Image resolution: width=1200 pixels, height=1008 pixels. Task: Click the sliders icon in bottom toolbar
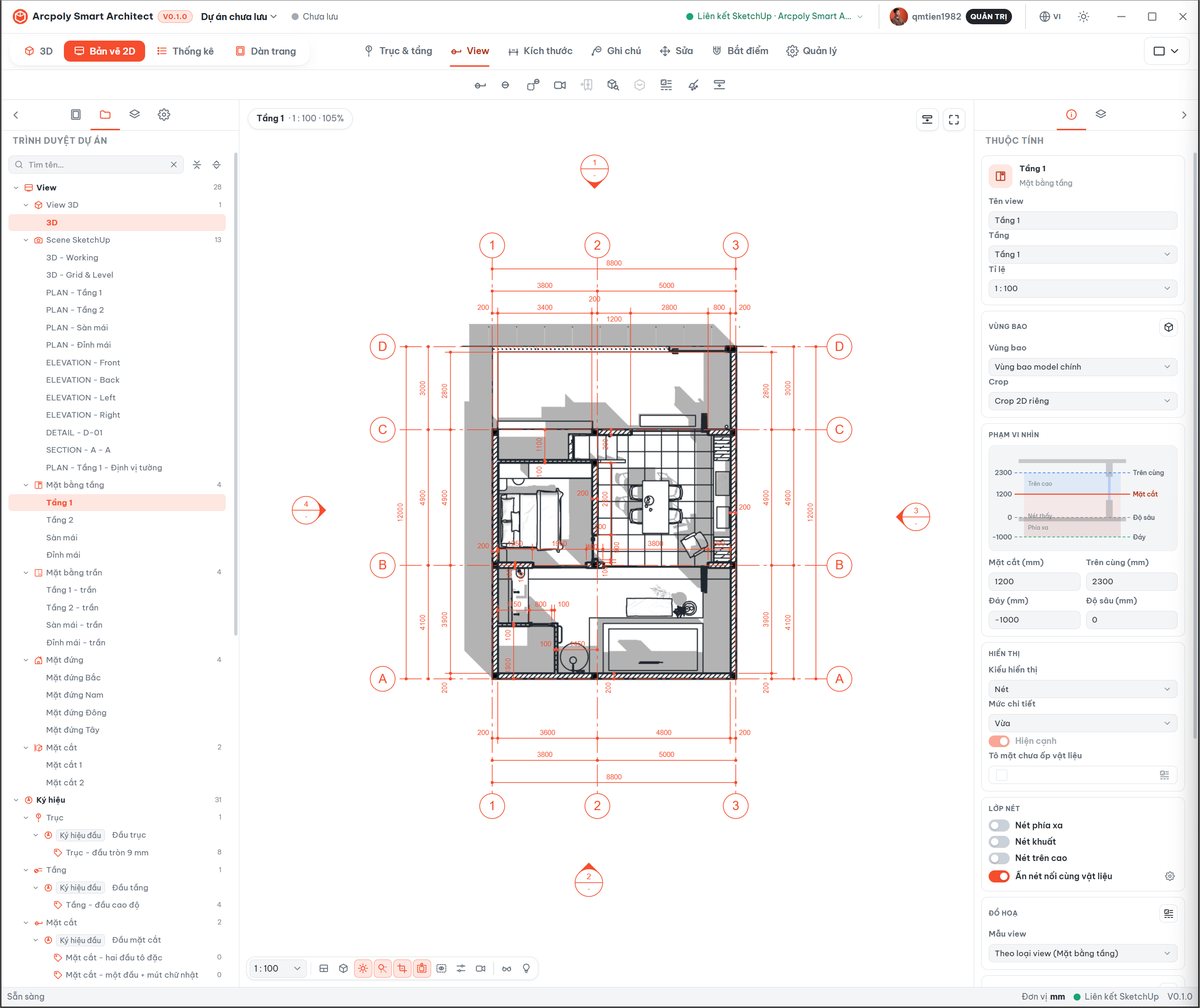coord(461,968)
